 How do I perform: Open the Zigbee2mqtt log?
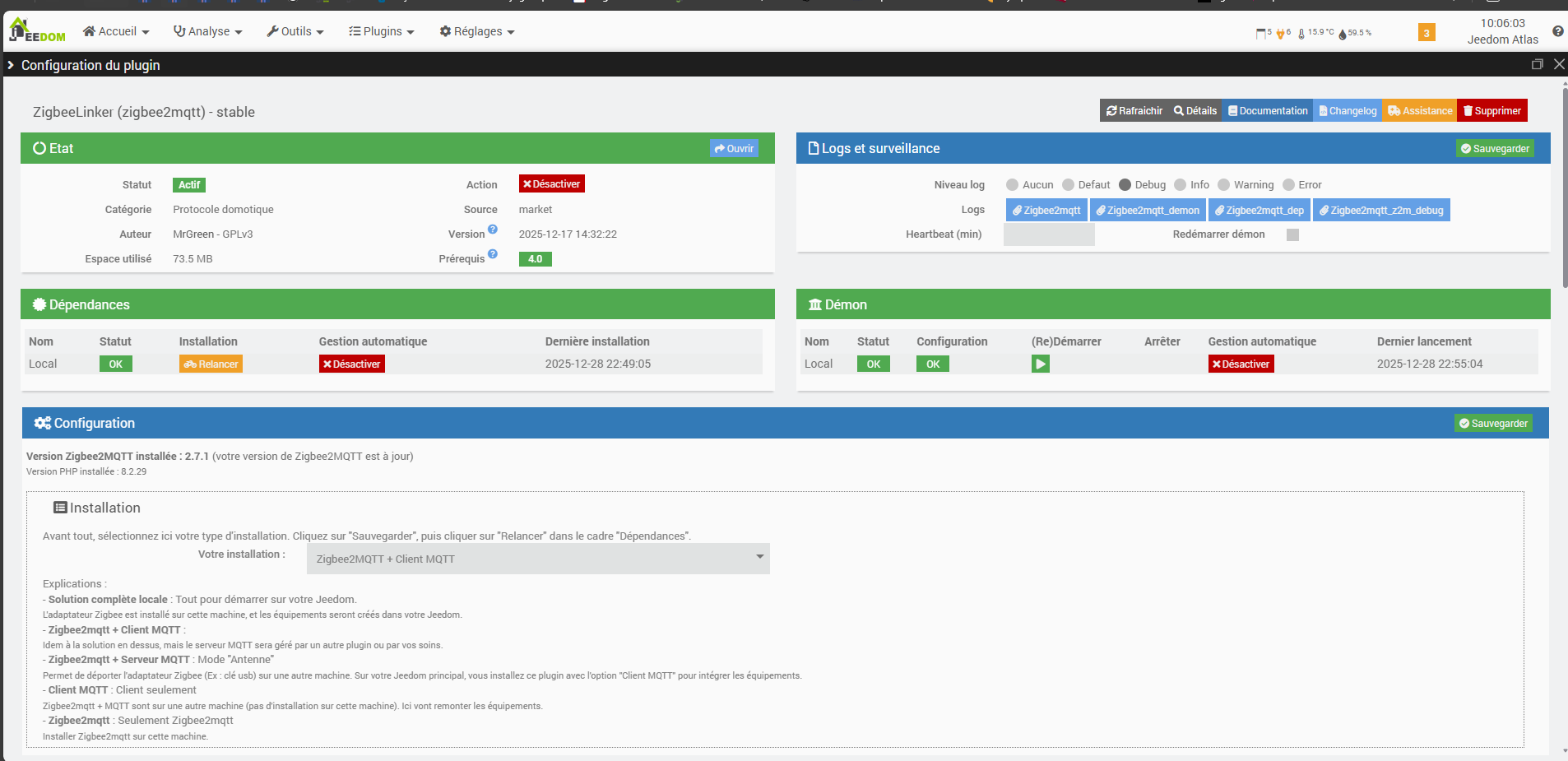(x=1046, y=211)
